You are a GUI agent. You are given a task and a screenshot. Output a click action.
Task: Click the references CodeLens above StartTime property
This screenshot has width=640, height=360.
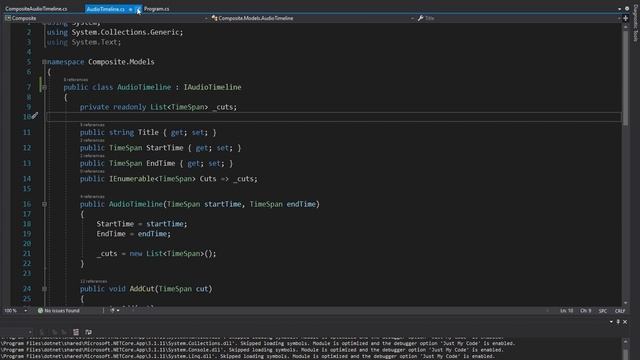92,140
